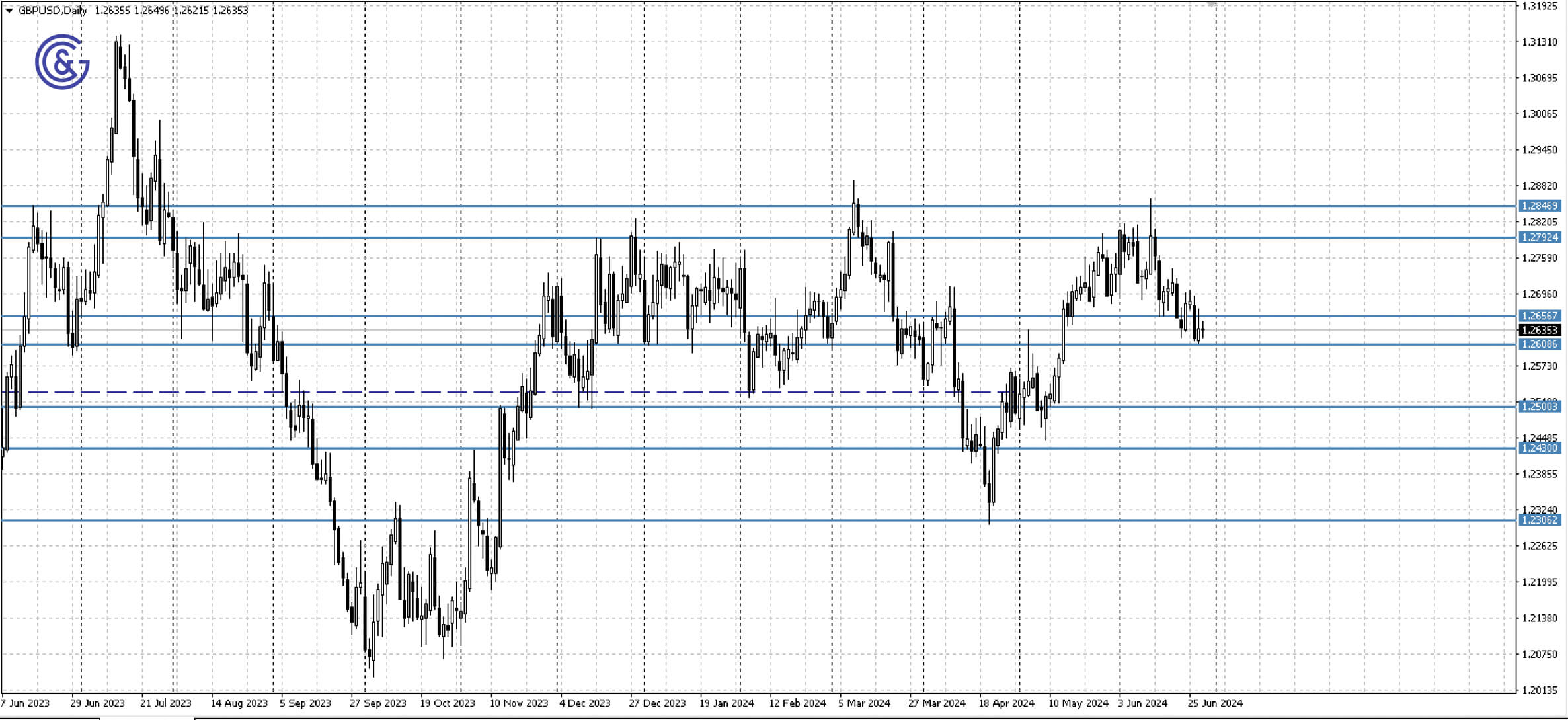Open the GBPUSD chart dropdown arrow
Viewport: 1568px width, 720px height.
(x=9, y=11)
